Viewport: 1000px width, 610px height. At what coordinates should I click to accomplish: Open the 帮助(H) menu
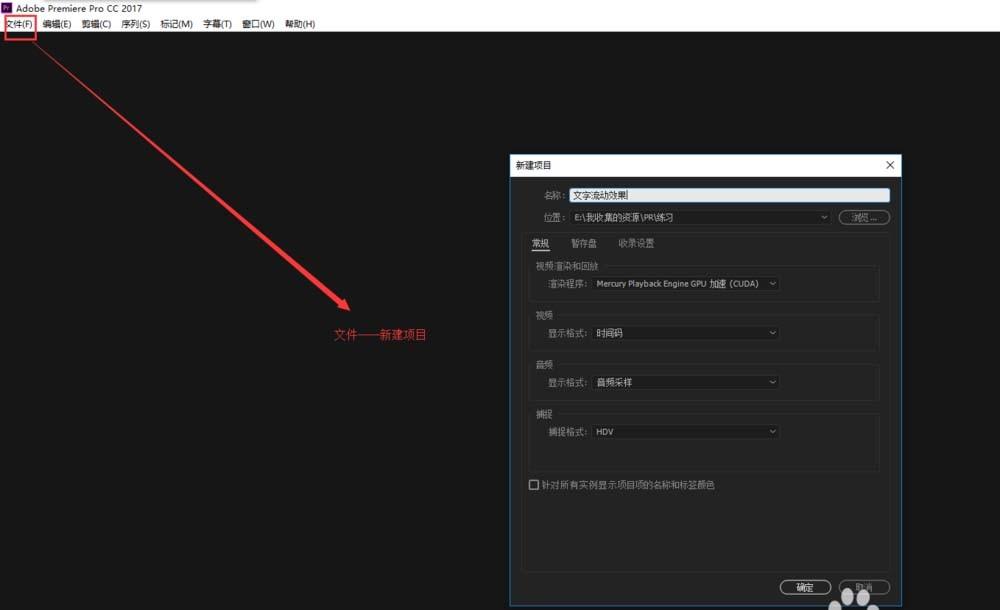298,23
